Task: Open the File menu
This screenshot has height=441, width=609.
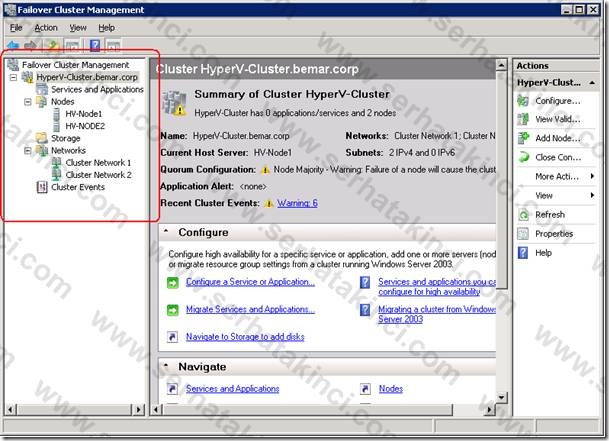Action: click(16, 28)
